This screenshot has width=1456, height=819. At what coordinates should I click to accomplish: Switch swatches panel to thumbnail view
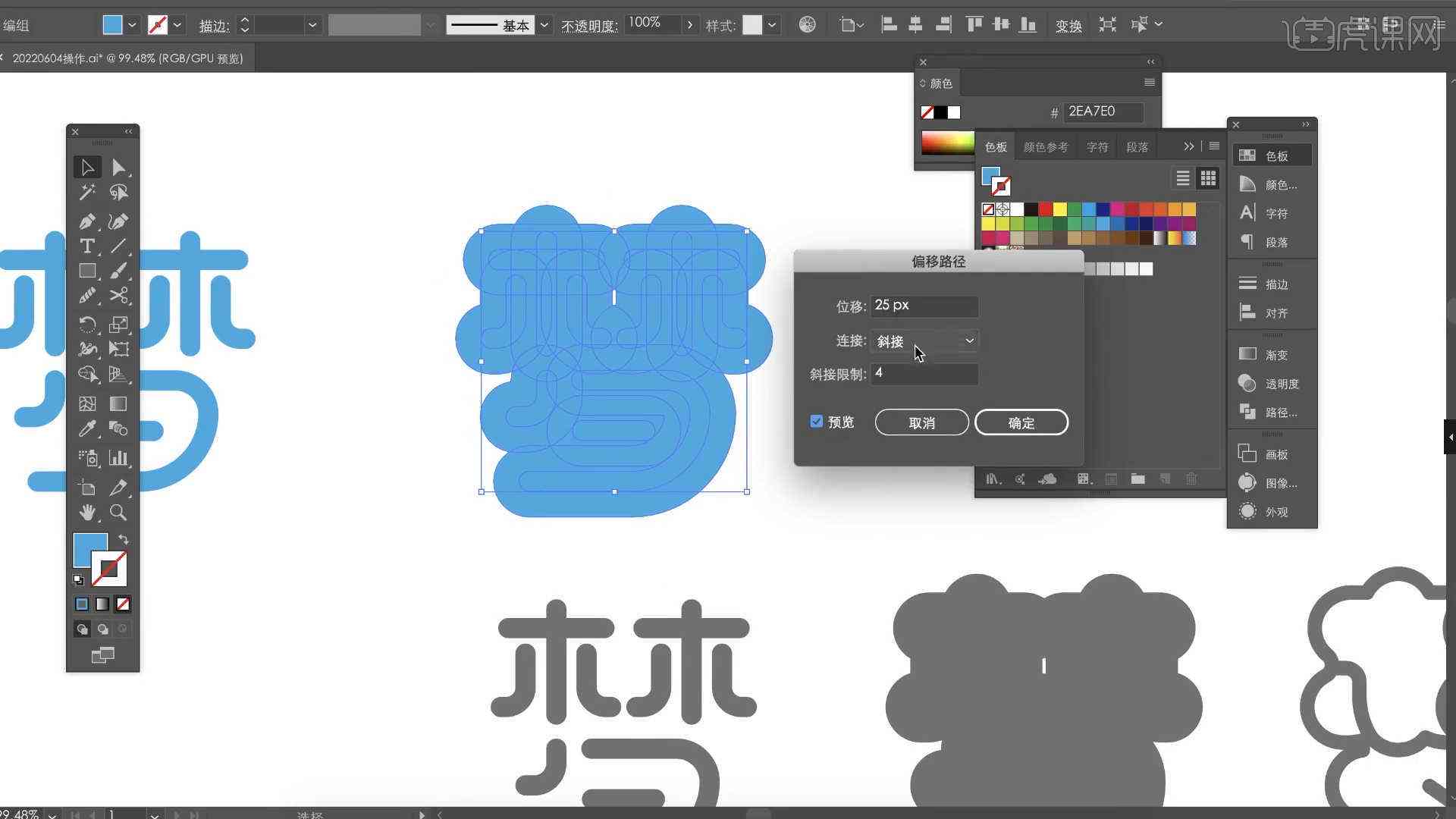click(1208, 178)
